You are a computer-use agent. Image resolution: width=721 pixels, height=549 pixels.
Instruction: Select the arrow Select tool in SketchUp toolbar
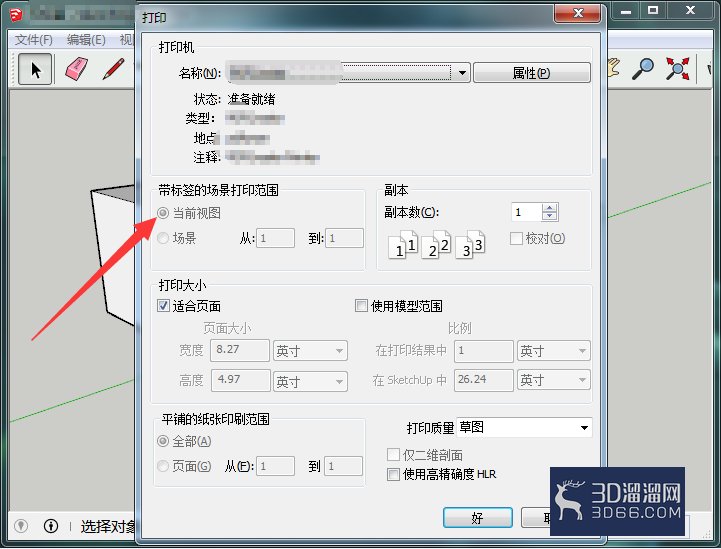click(35, 69)
